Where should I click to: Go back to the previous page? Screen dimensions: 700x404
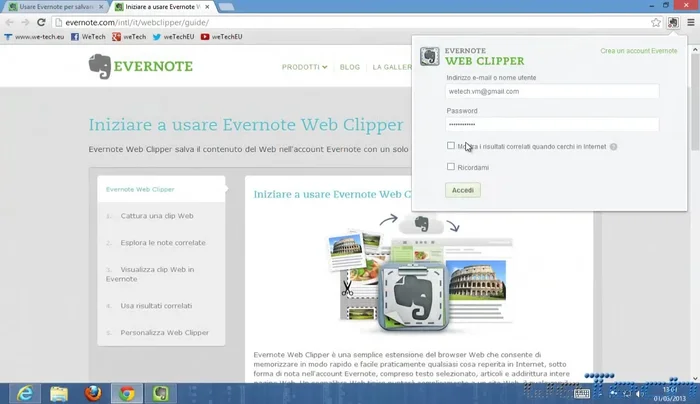pos(9,22)
